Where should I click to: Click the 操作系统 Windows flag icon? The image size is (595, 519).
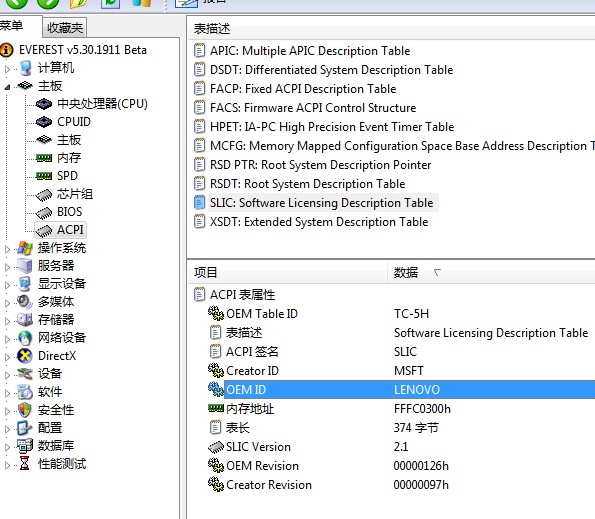(x=25, y=248)
